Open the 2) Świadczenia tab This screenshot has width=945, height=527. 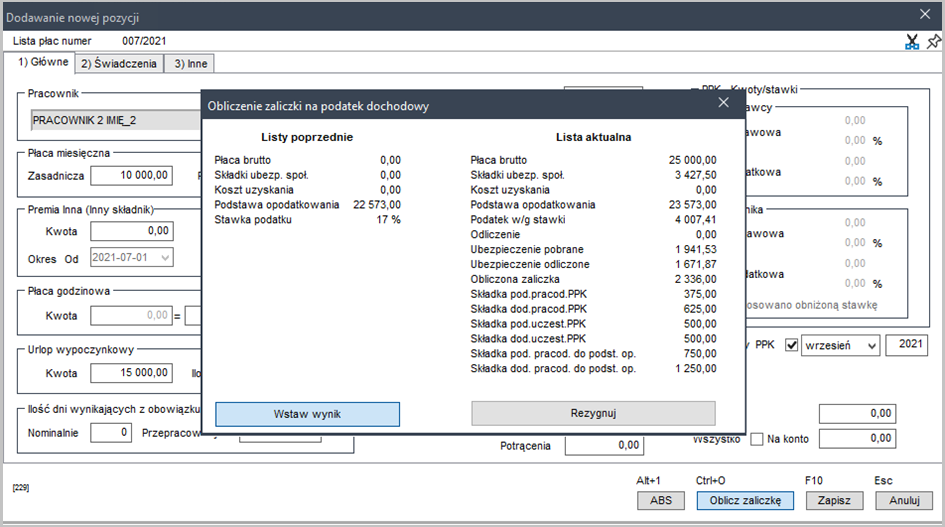[119, 63]
